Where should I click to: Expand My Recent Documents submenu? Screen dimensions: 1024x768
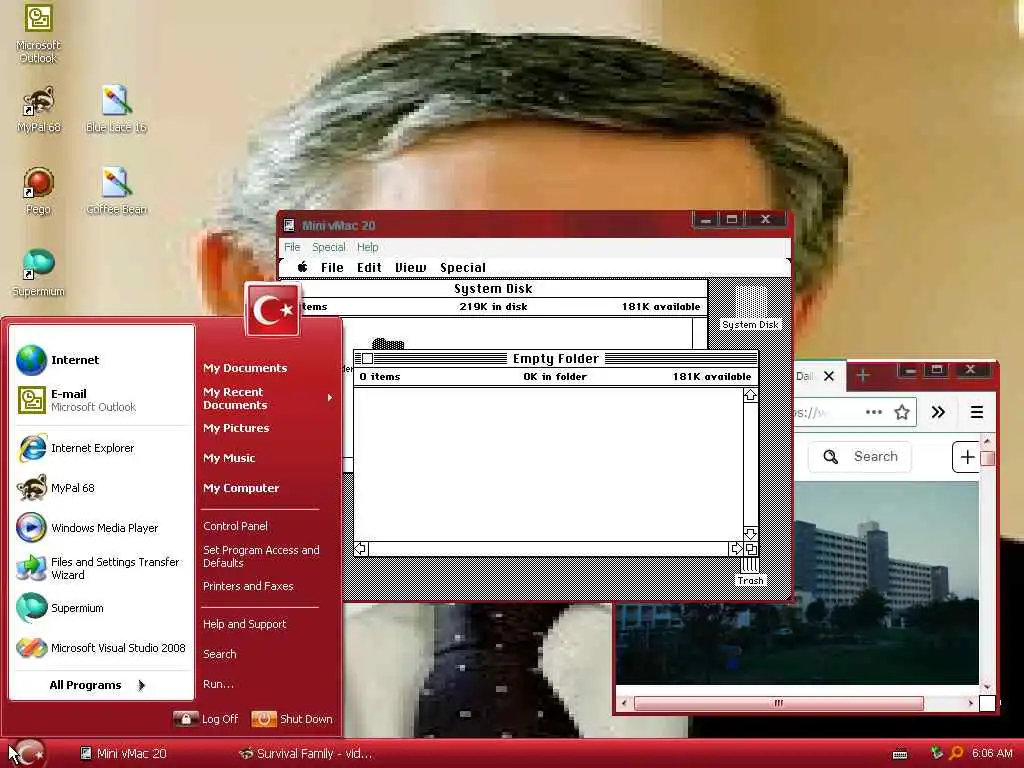coord(268,398)
